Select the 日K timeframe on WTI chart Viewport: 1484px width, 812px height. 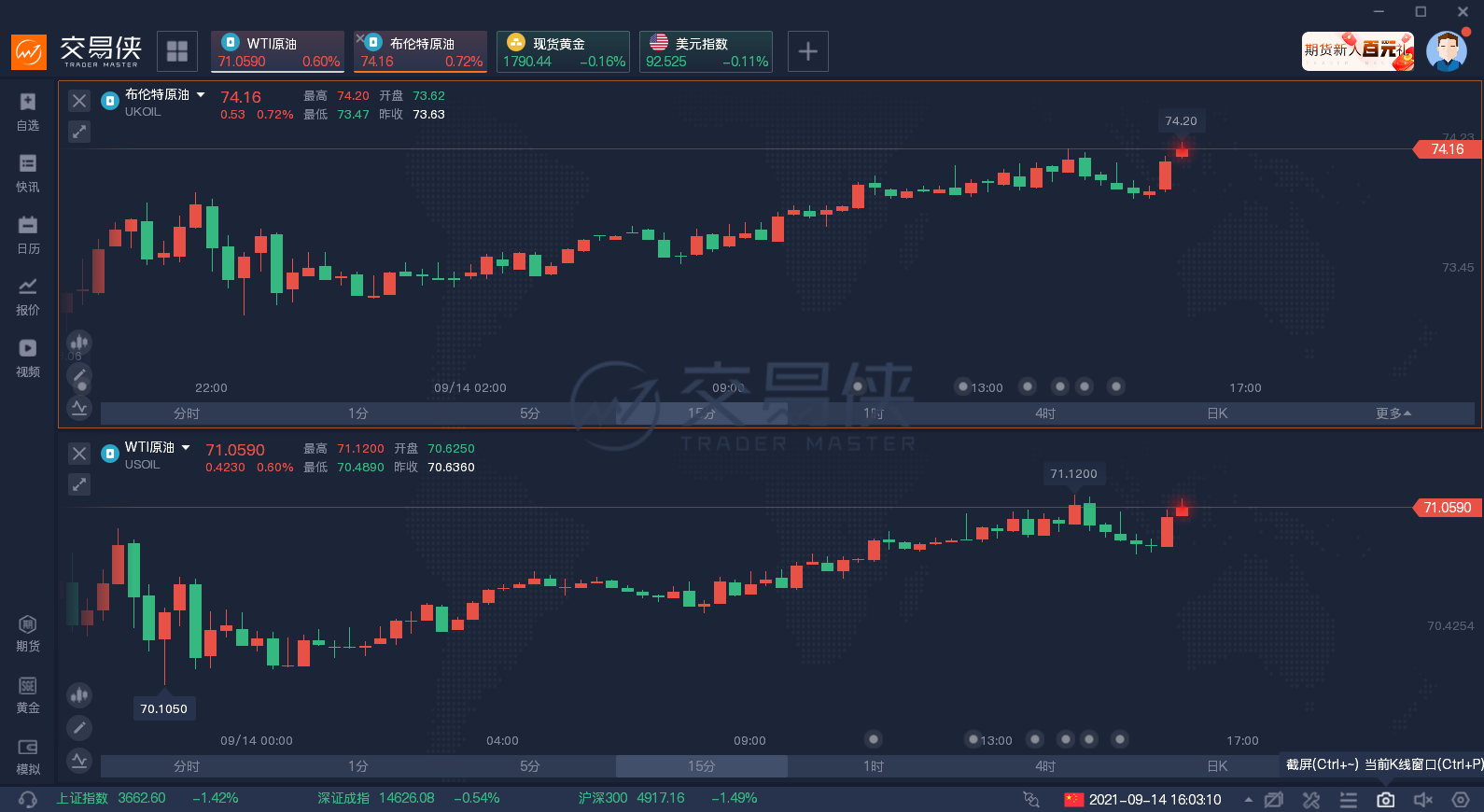tap(1217, 766)
